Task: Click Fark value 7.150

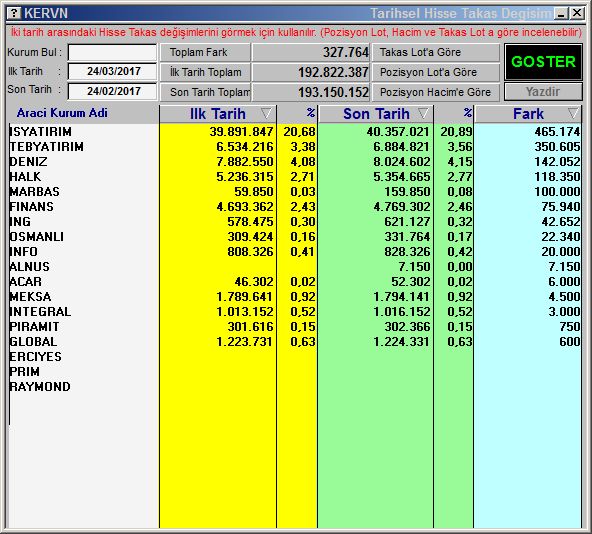Action: tap(564, 267)
